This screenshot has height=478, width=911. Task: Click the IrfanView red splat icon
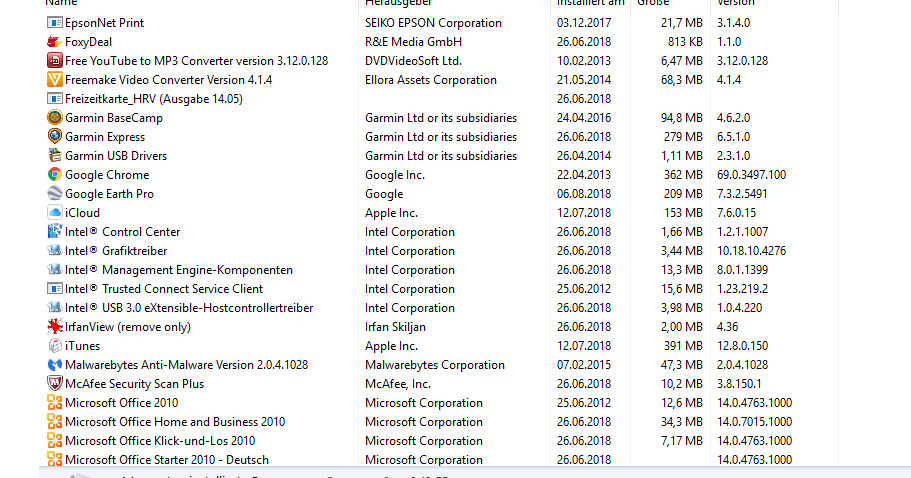click(55, 326)
